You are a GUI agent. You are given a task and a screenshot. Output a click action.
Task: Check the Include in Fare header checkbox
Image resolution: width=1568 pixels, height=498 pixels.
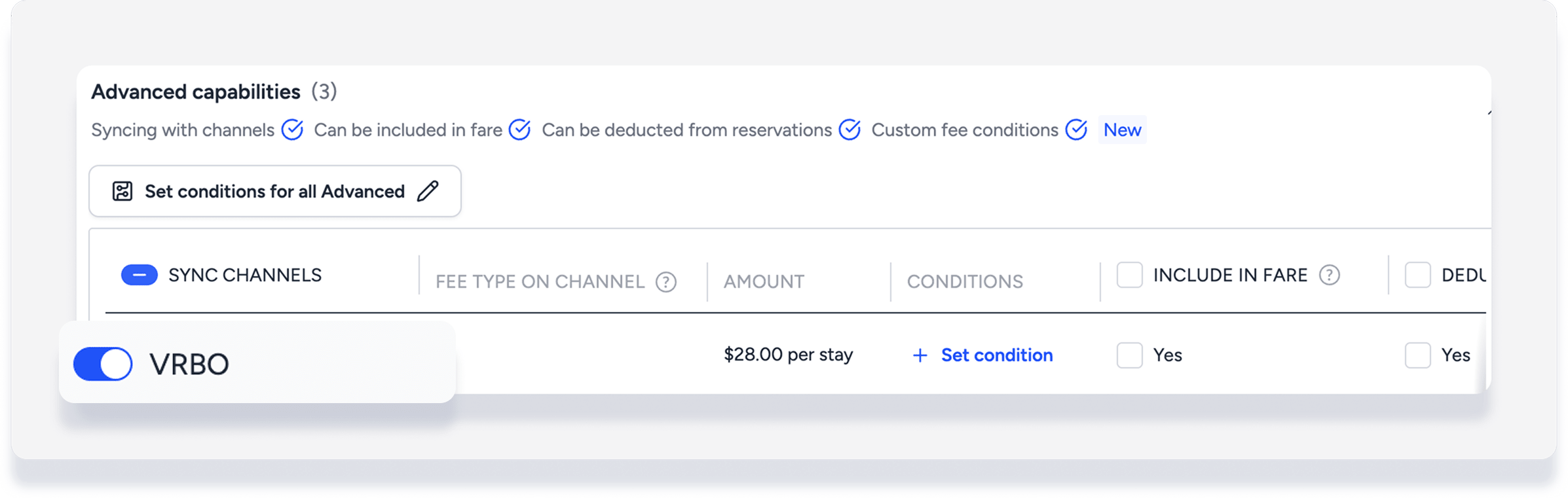pyautogui.click(x=1129, y=275)
